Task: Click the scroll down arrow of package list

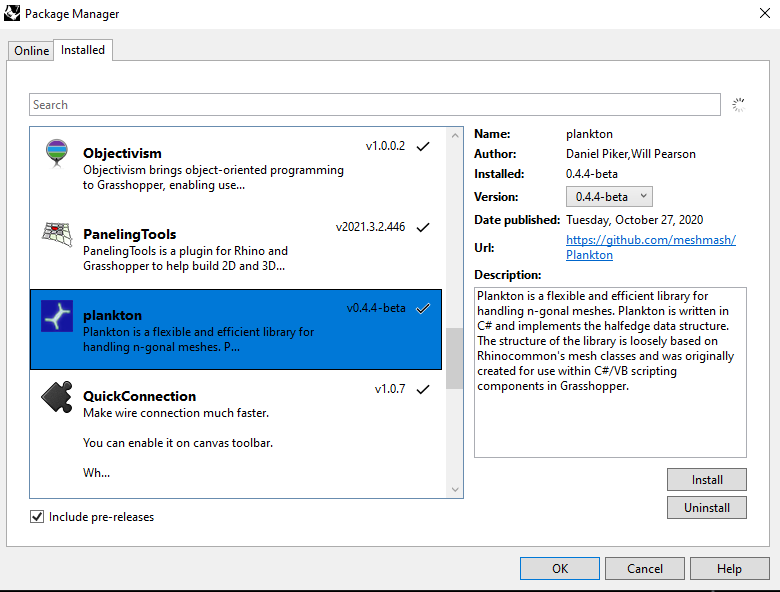Action: 455,490
